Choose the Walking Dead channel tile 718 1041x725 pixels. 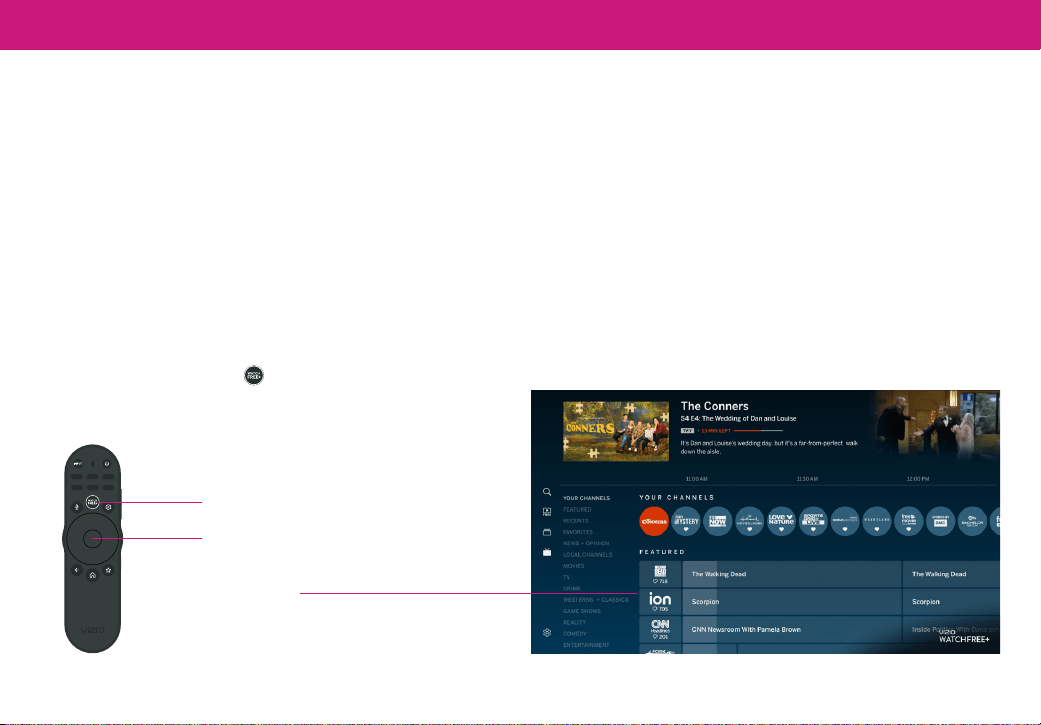(660, 574)
